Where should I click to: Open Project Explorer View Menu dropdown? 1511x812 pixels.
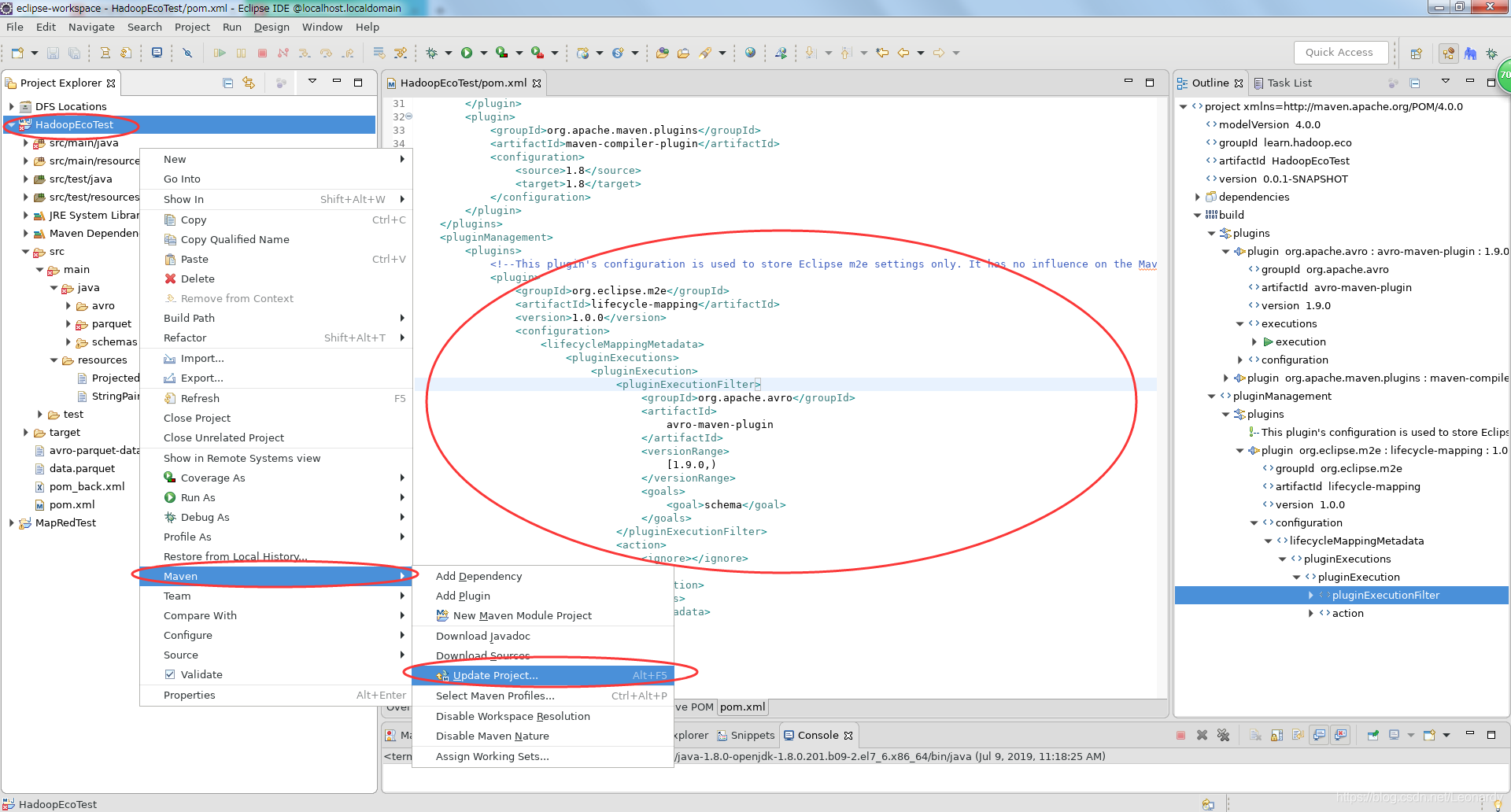(312, 82)
